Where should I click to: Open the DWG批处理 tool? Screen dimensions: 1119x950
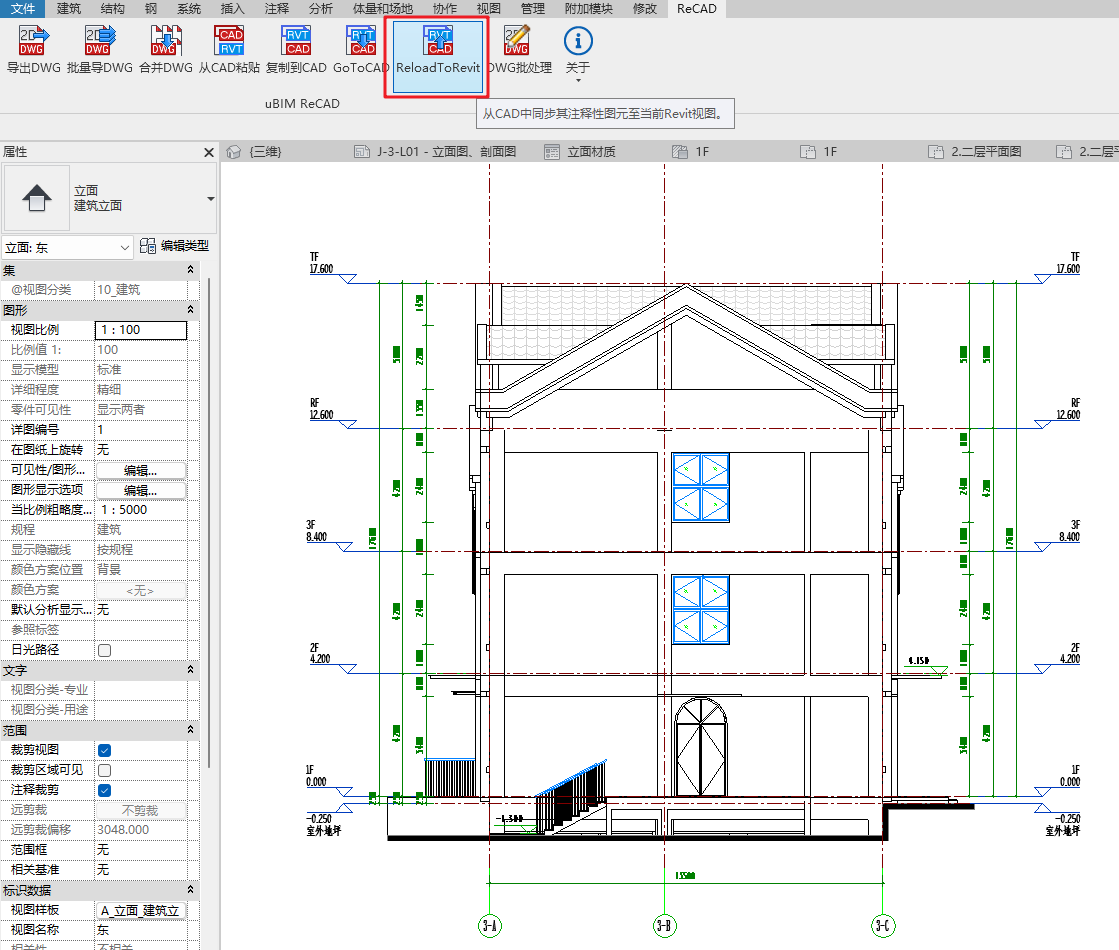click(x=516, y=45)
